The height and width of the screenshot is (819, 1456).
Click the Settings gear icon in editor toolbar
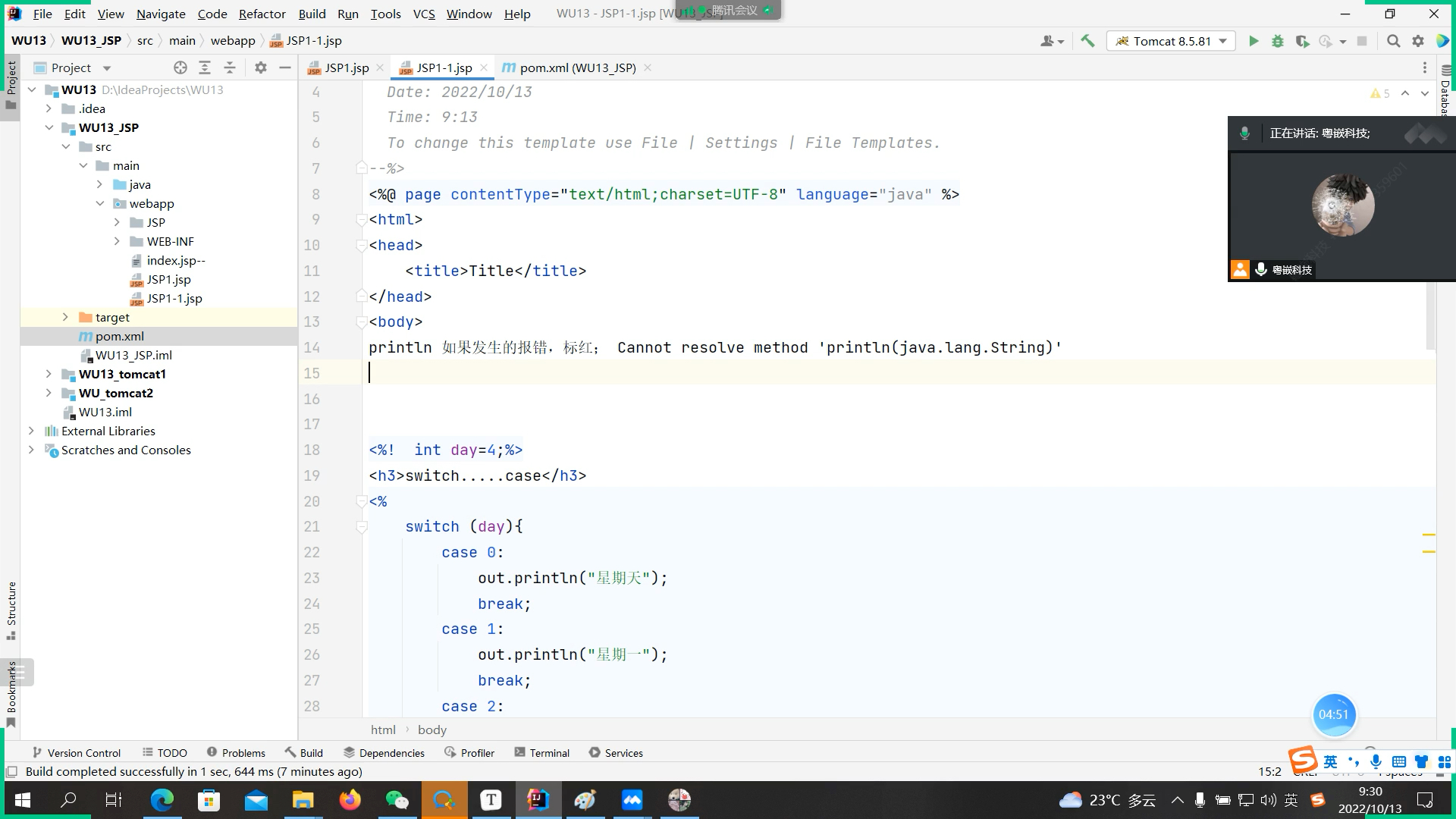point(1419,41)
